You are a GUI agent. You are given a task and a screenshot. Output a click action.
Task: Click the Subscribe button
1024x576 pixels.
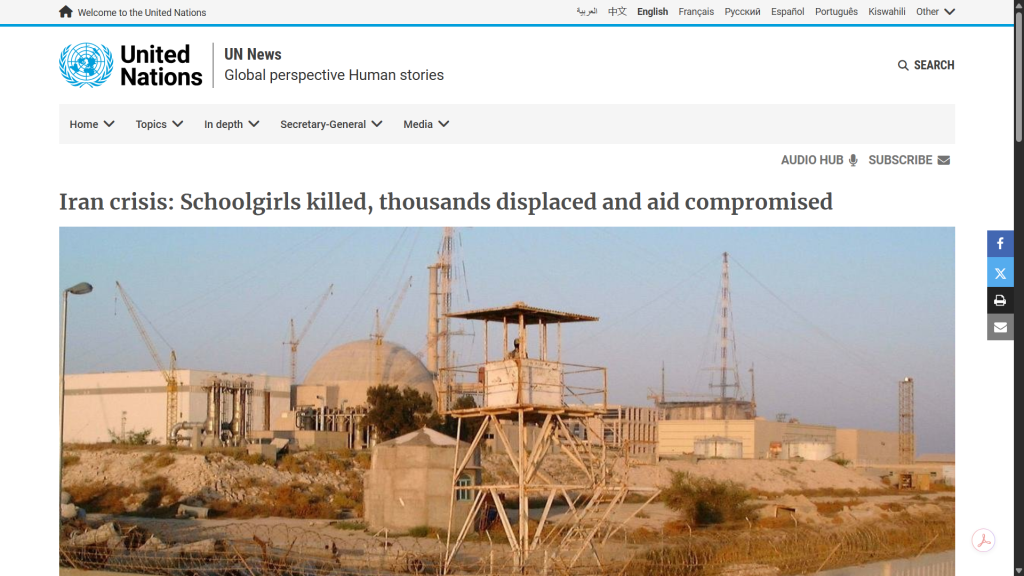908,160
